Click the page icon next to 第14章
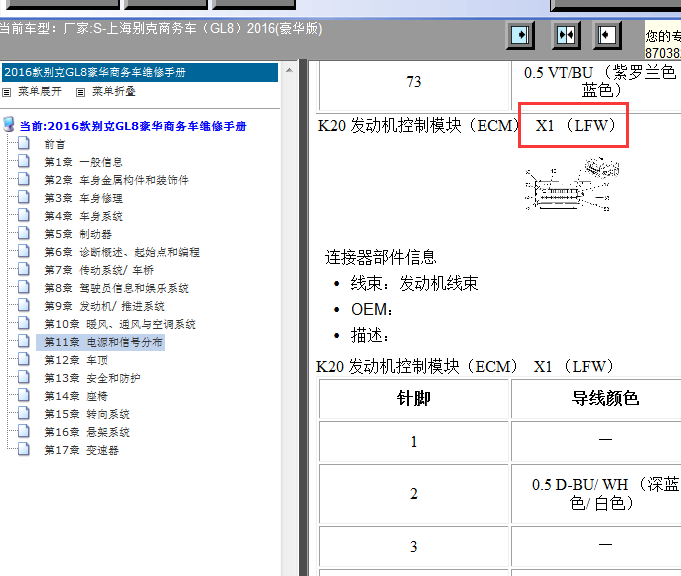This screenshot has height=576, width=681. click(x=24, y=395)
